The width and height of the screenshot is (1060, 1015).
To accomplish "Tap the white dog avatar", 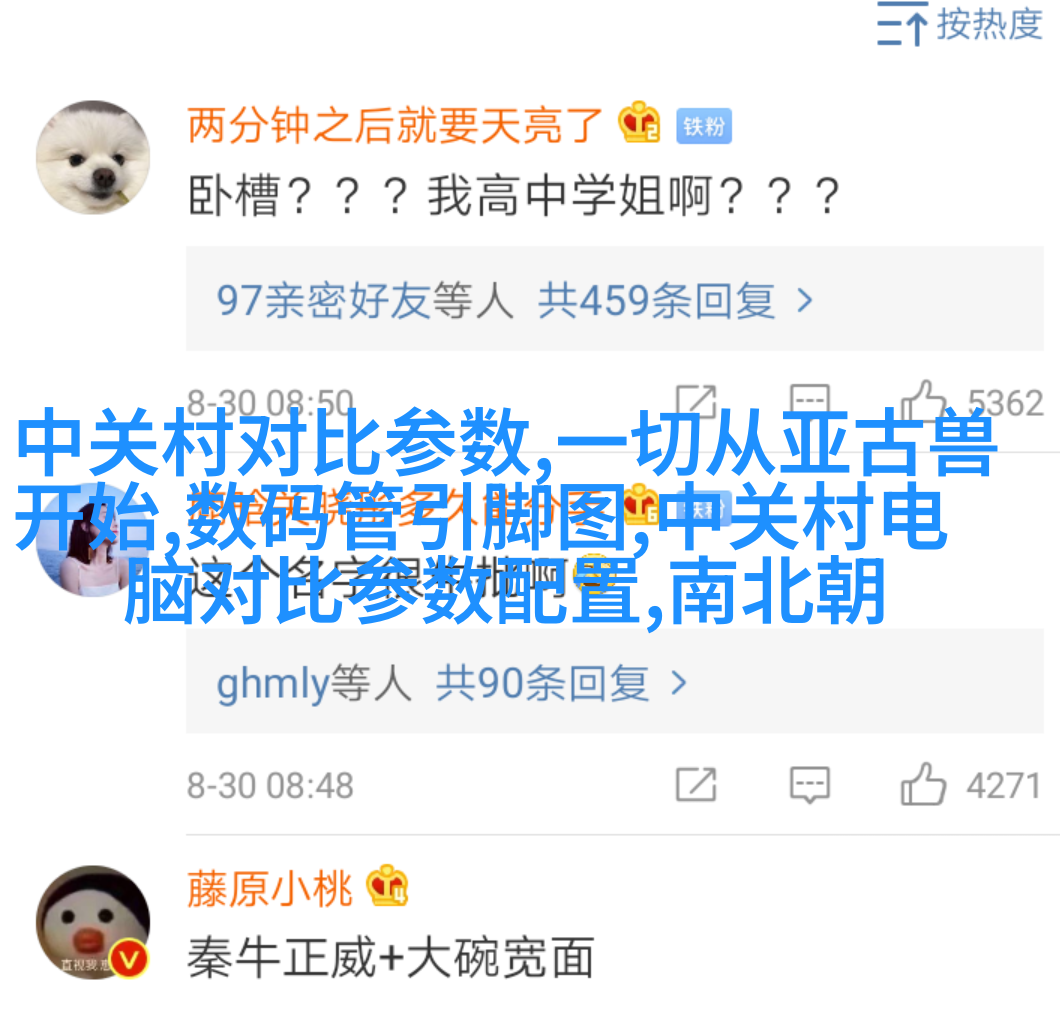I will point(93,158).
